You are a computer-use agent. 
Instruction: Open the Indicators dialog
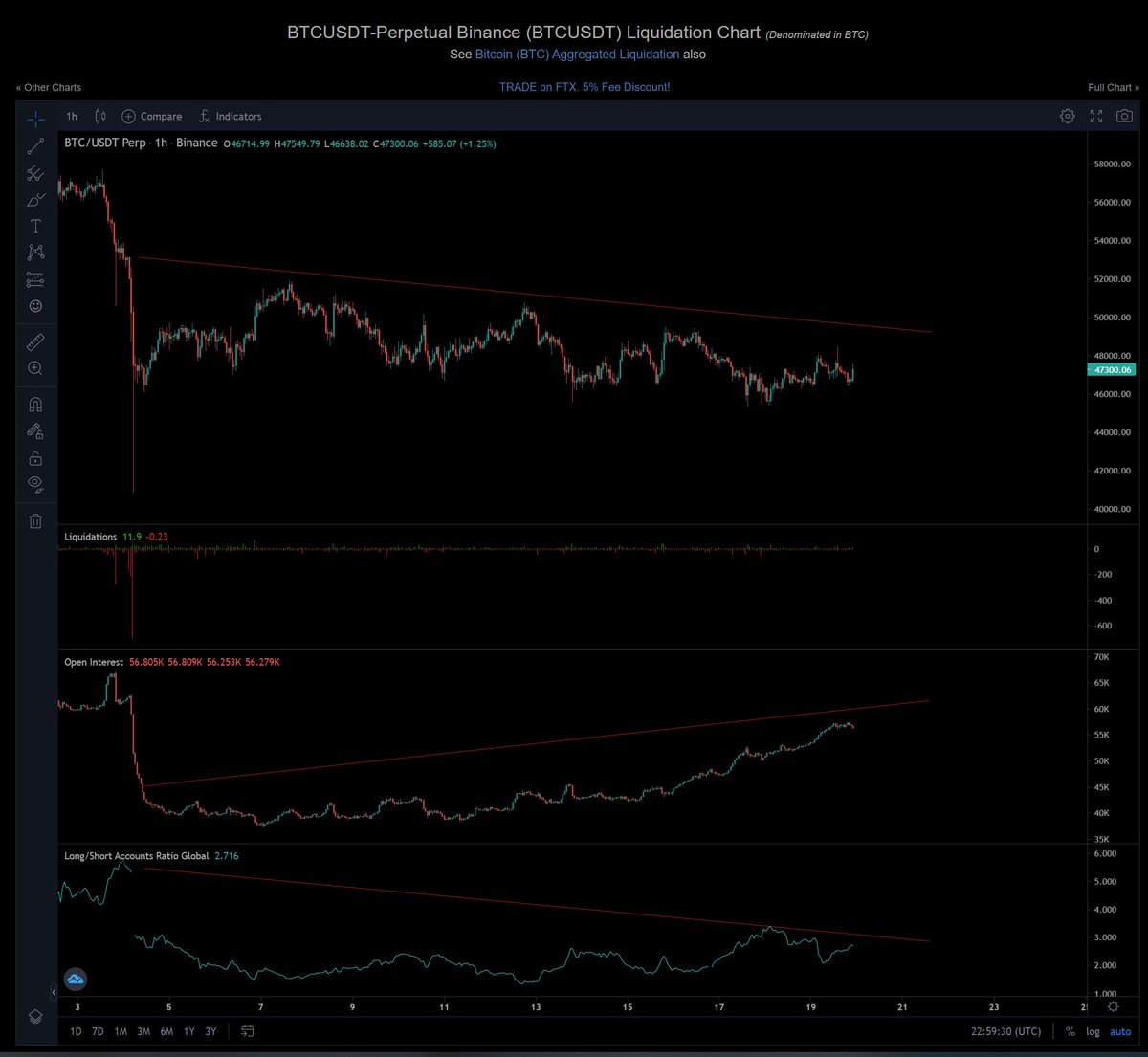[230, 116]
